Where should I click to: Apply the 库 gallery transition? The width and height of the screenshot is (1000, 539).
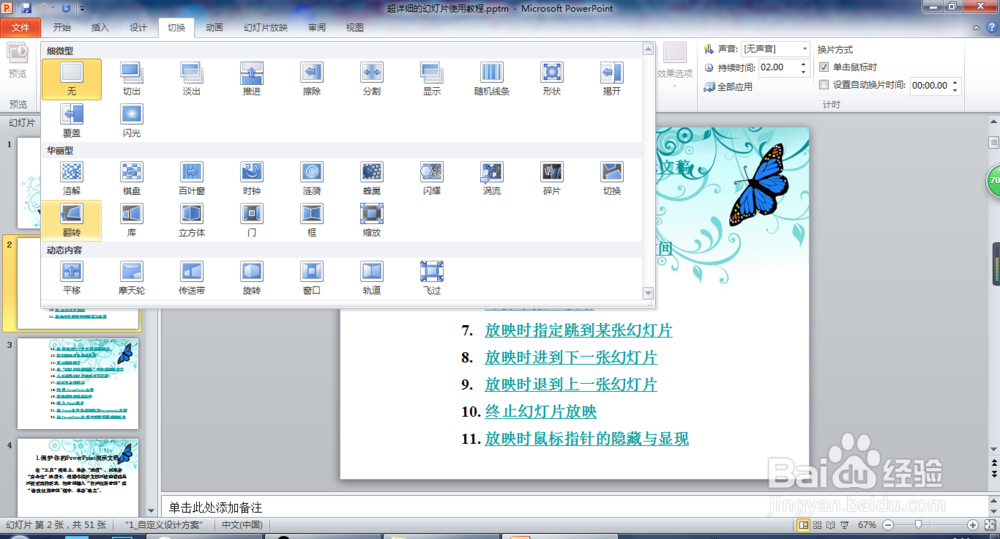(x=131, y=220)
